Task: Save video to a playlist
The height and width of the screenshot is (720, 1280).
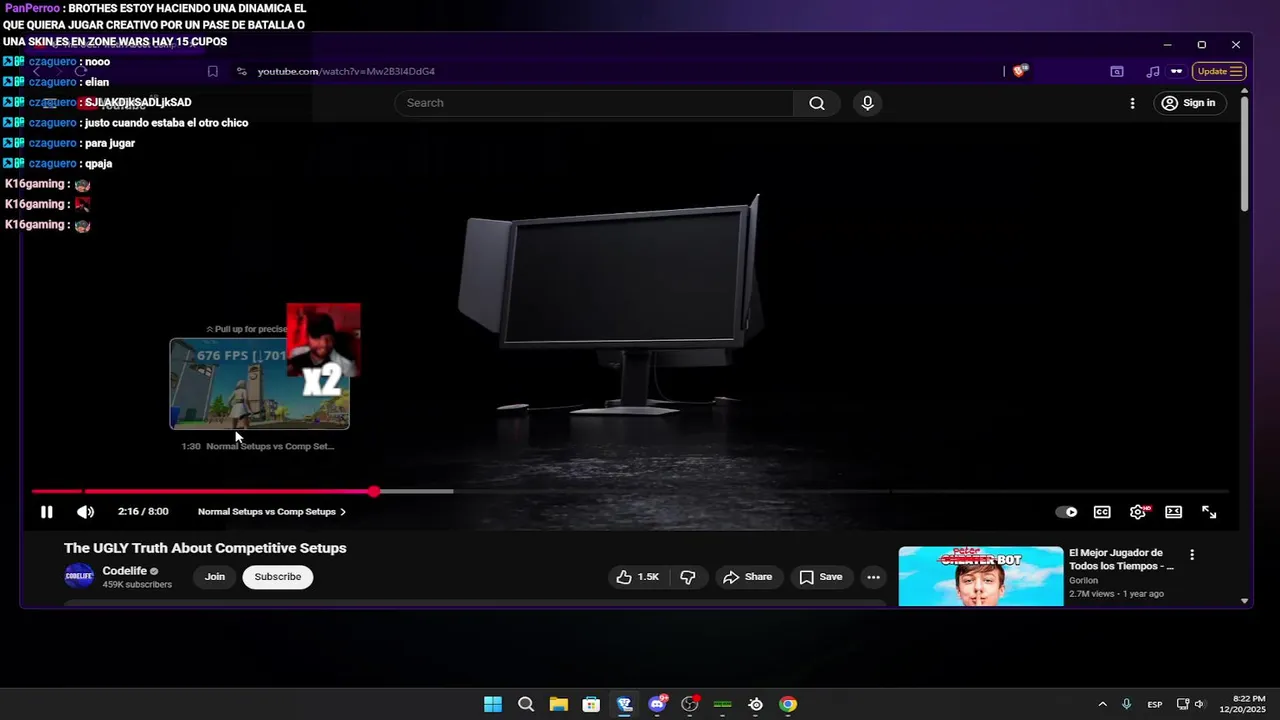Action: [821, 577]
